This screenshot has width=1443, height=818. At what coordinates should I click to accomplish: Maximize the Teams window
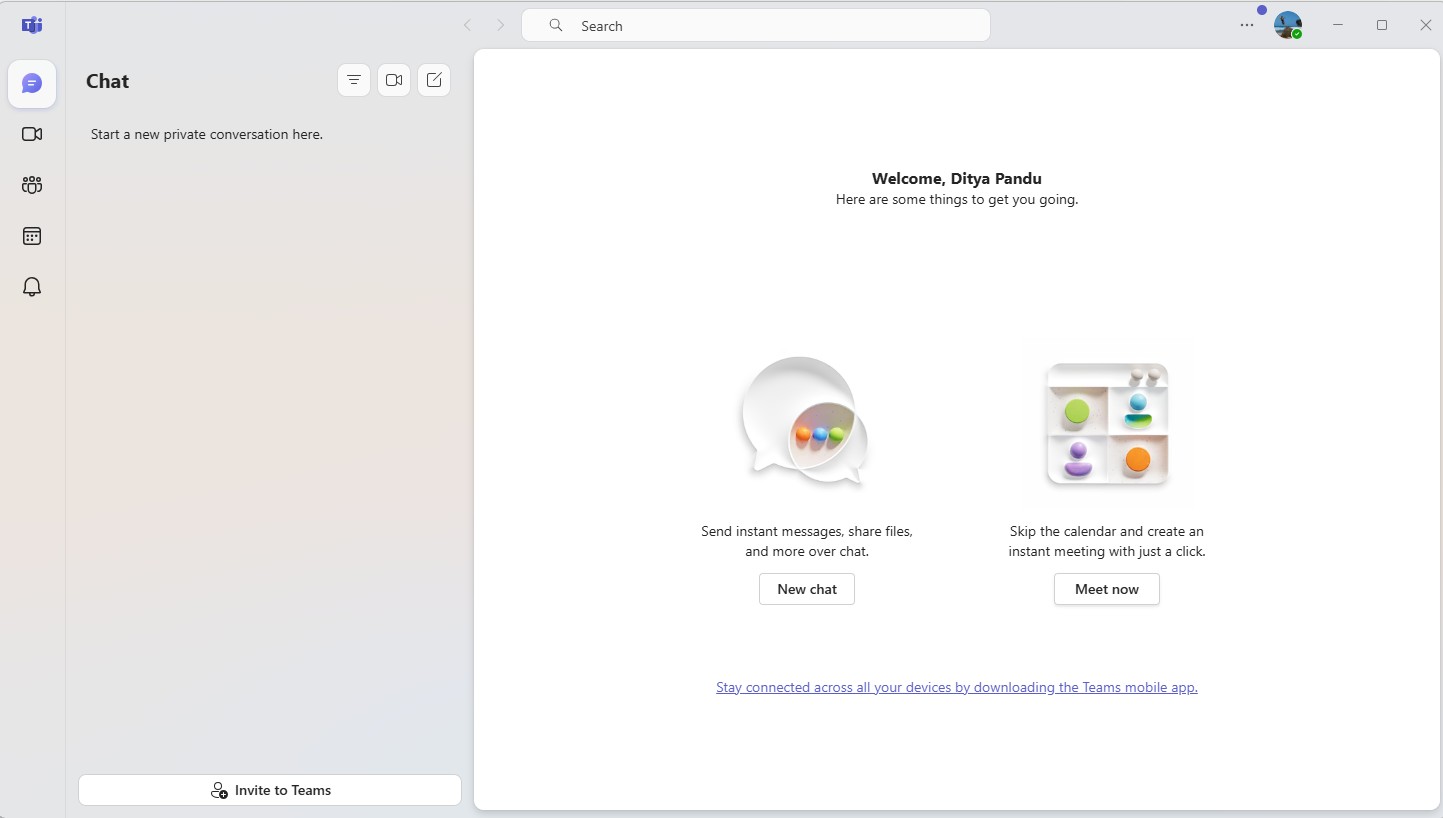[1382, 25]
